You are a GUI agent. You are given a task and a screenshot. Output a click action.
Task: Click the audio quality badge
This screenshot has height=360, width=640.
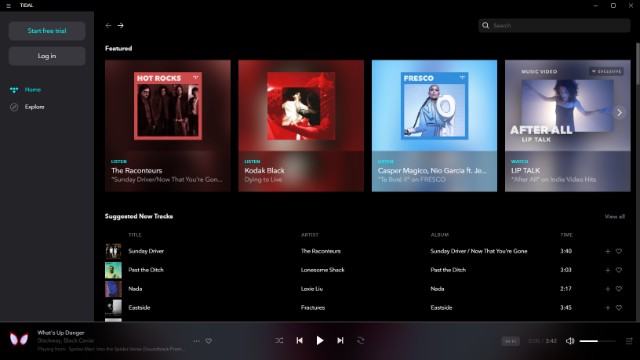click(x=511, y=341)
